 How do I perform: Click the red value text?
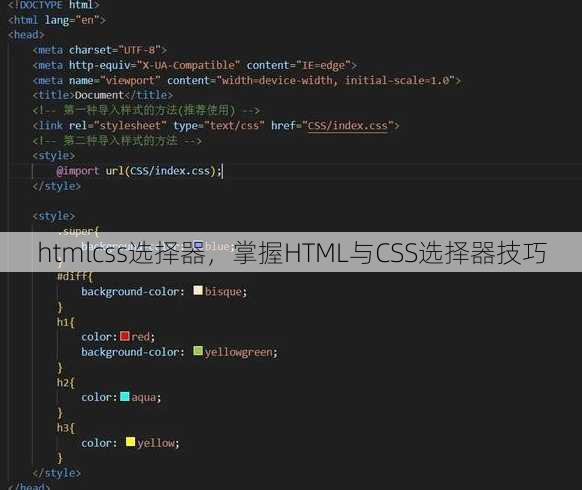[x=141, y=337]
